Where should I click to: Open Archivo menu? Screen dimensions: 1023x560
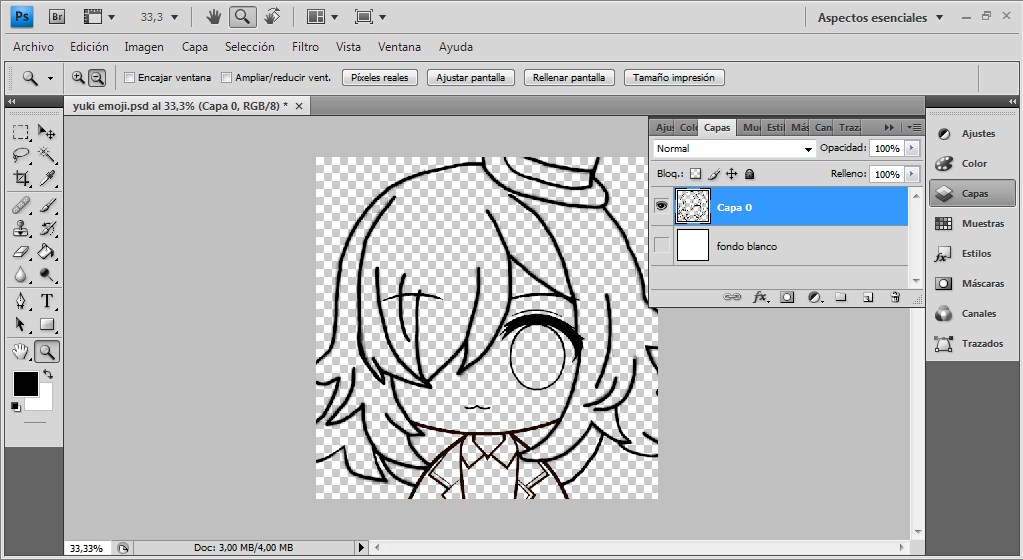point(33,47)
